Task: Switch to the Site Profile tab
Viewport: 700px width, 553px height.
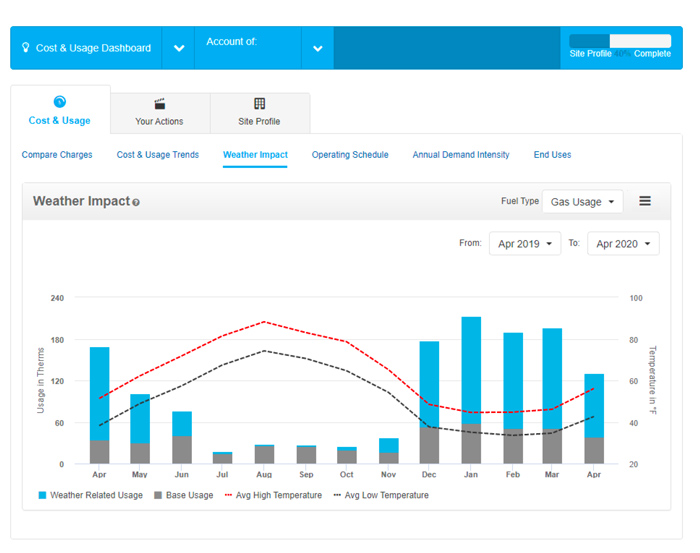Action: click(x=260, y=113)
